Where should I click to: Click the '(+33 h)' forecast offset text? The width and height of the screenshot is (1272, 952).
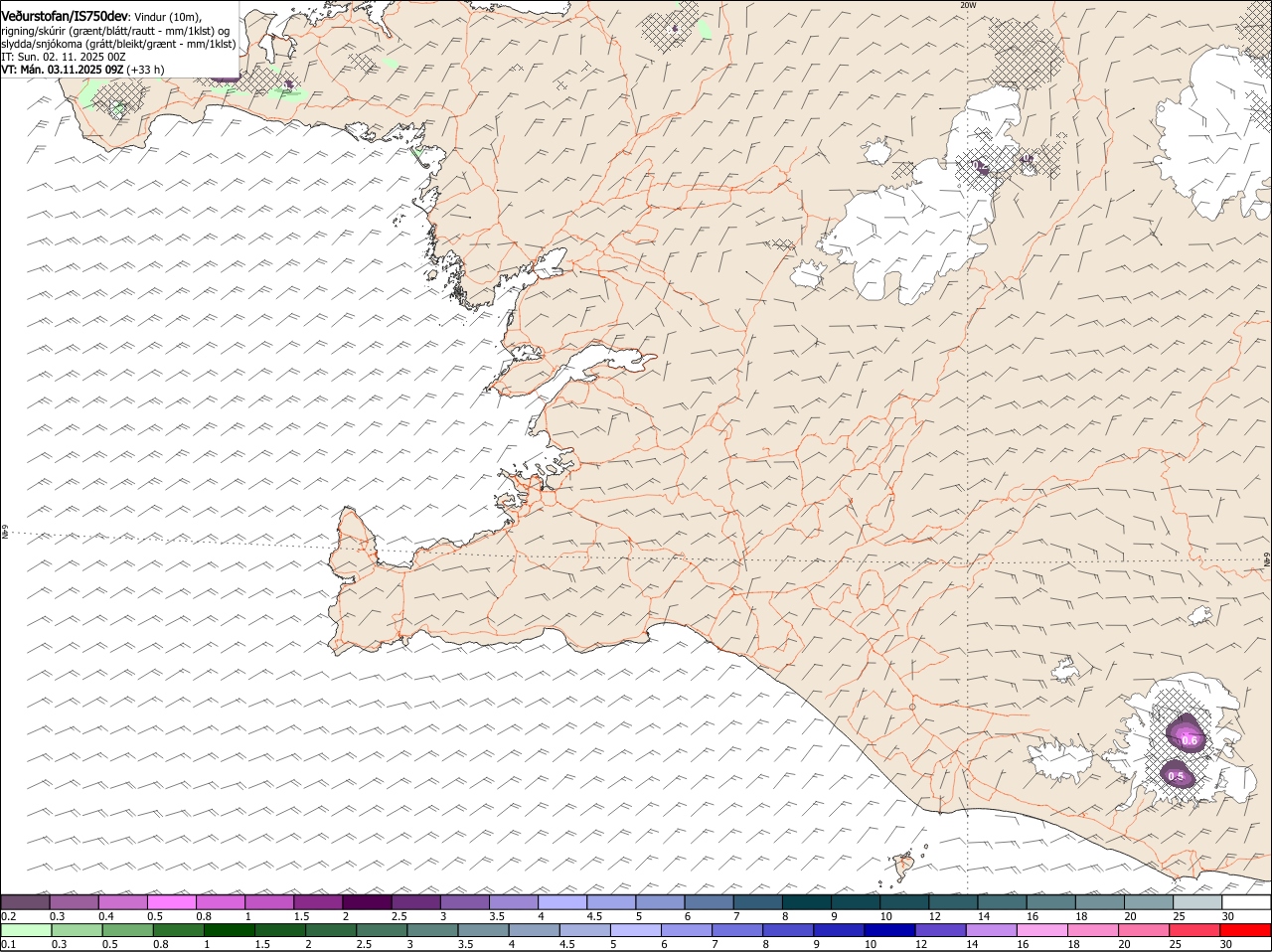(x=146, y=70)
